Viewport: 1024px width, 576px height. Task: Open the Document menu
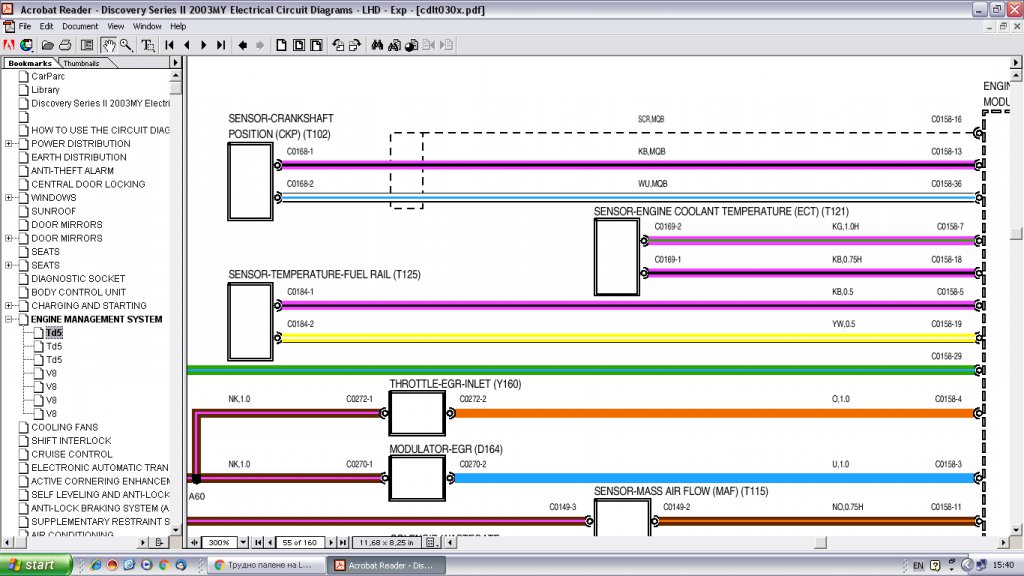tap(80, 26)
